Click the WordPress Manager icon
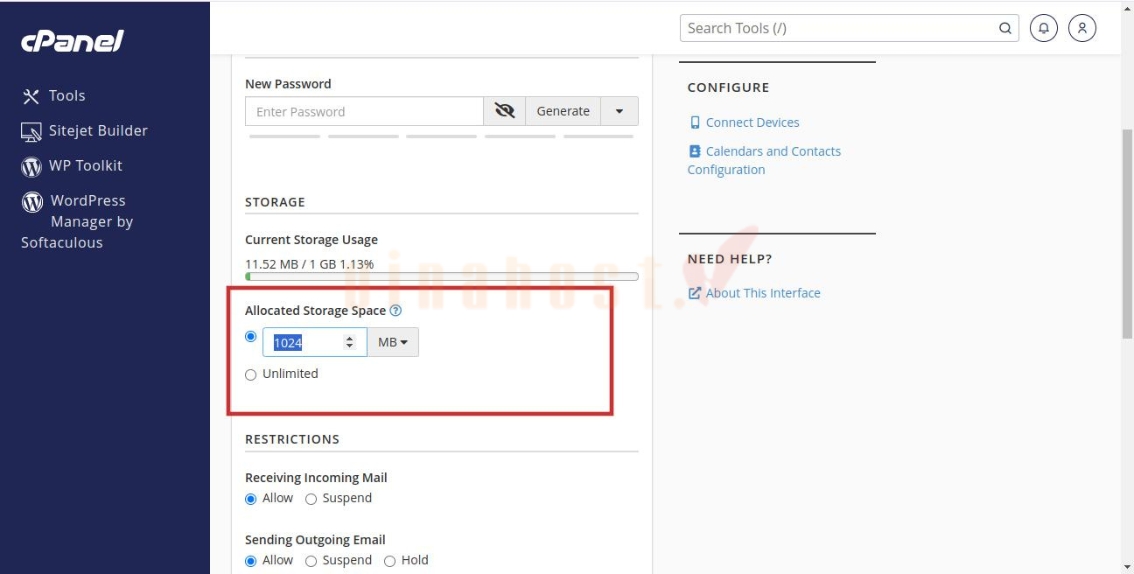This screenshot has width=1134, height=574. point(32,202)
